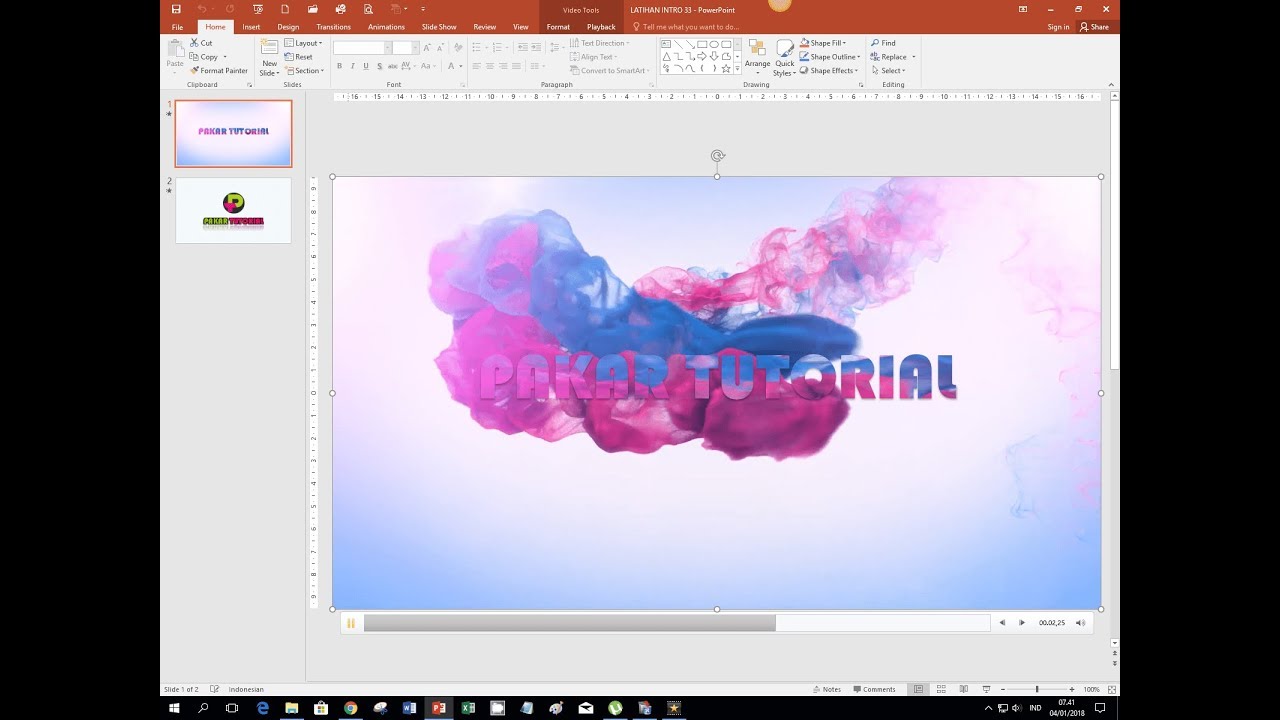The image size is (1280, 720).
Task: Click the Cut scissors icon
Action: [x=194, y=43]
